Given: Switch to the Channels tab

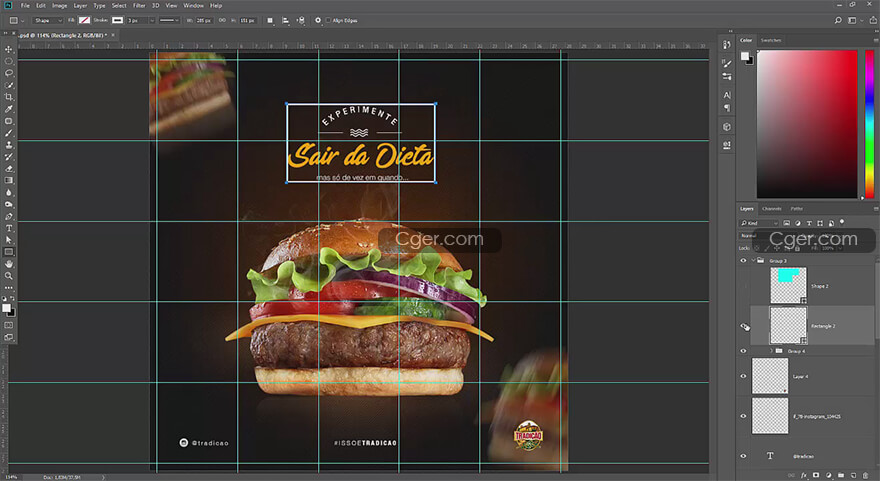Looking at the screenshot, I should click(772, 209).
